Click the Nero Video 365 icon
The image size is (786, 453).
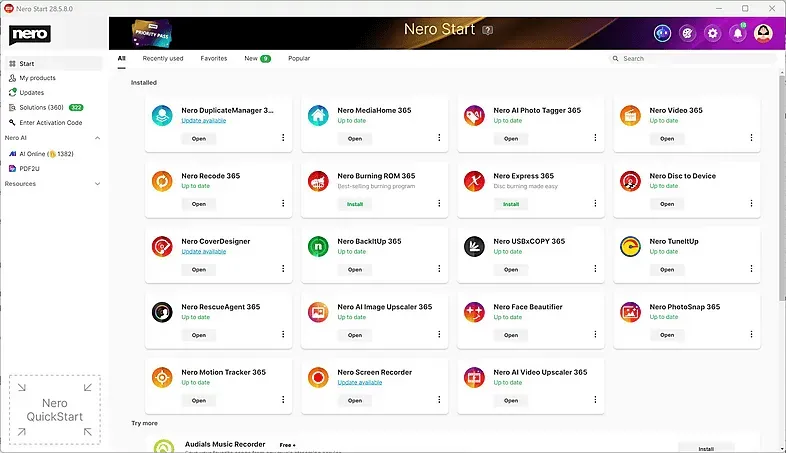pos(630,115)
